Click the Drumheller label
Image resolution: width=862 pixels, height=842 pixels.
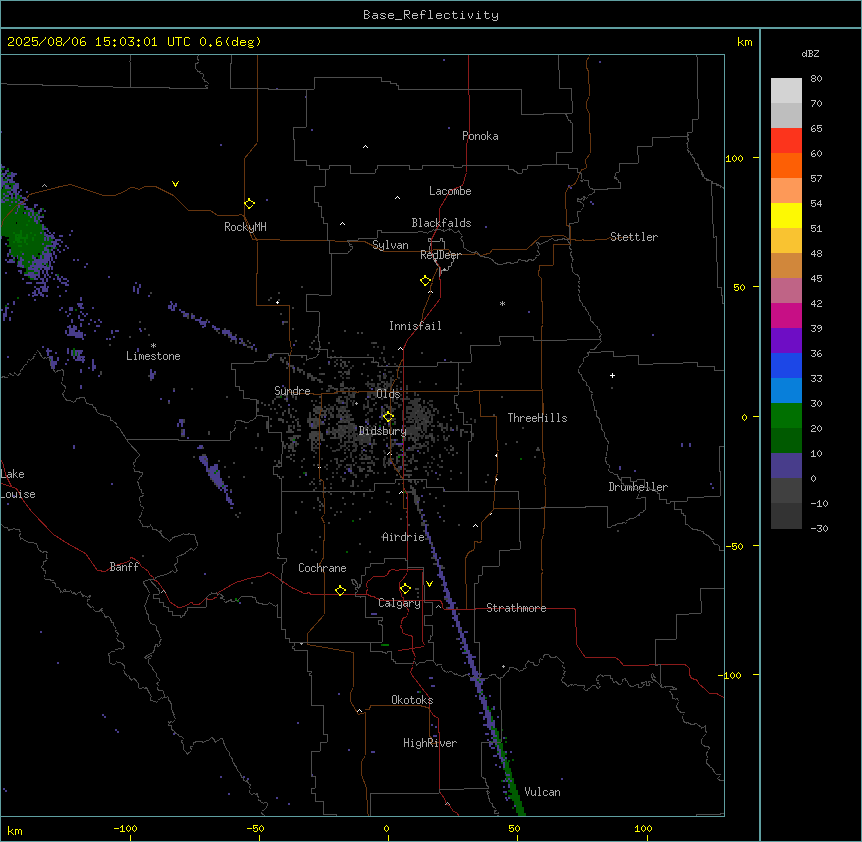638,487
